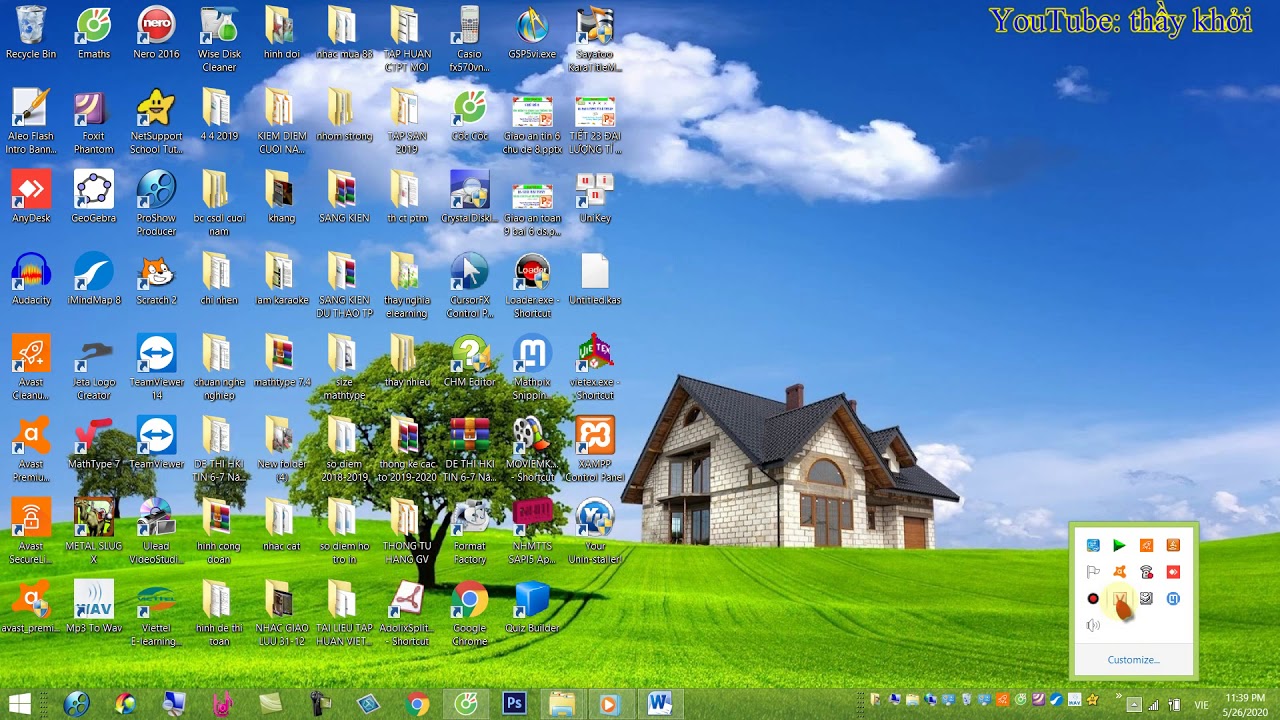Image resolution: width=1280 pixels, height=720 pixels.
Task: Click red record dot tray icon
Action: tap(1093, 599)
